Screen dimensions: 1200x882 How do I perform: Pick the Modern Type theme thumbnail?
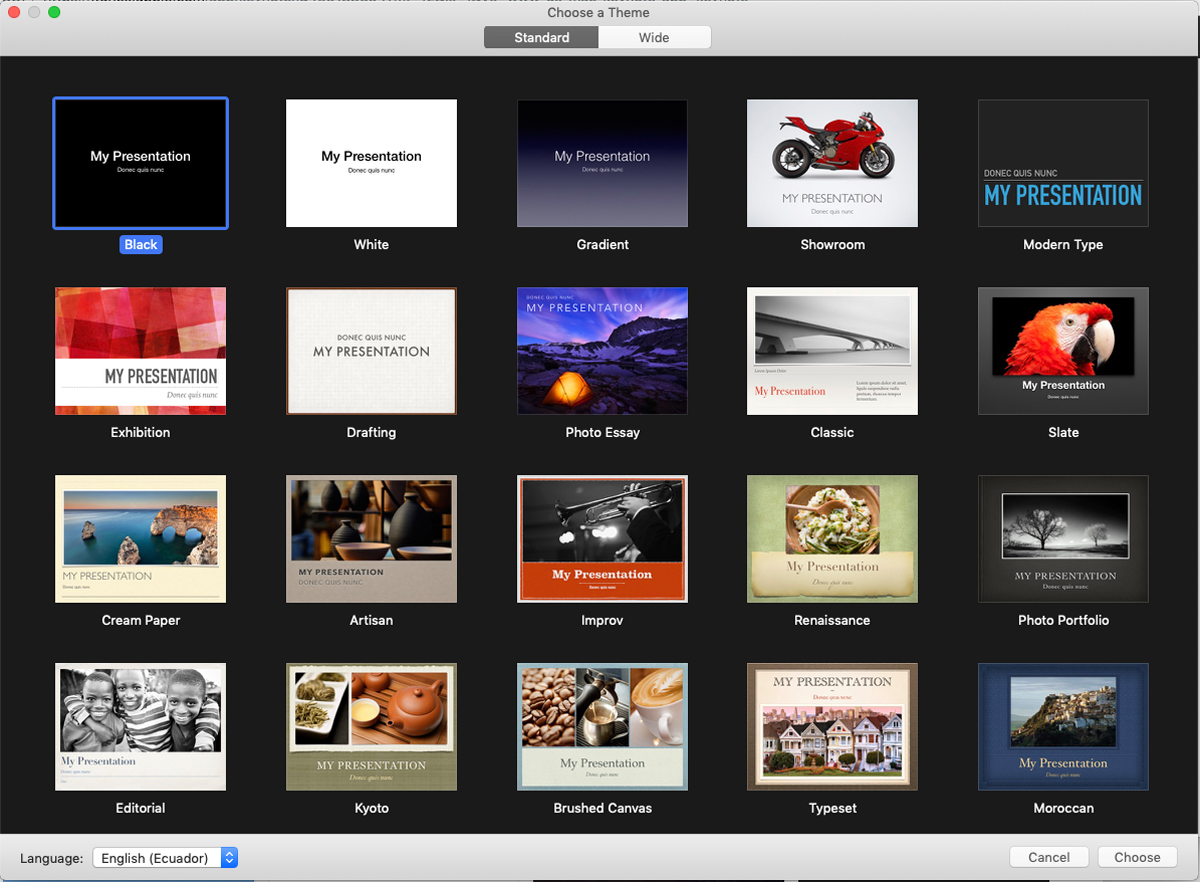click(1063, 163)
